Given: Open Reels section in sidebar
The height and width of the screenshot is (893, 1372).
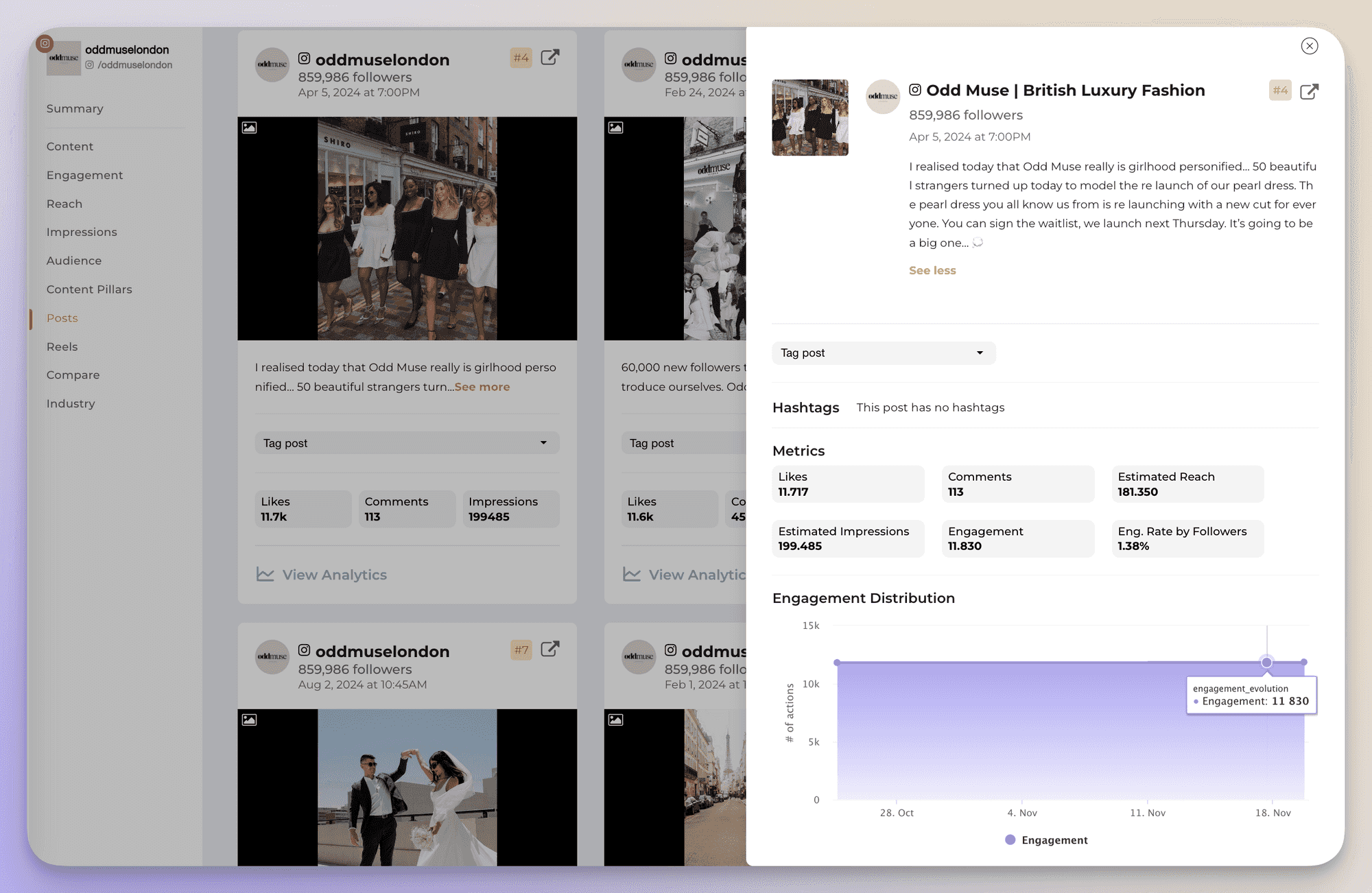Looking at the screenshot, I should pyautogui.click(x=62, y=346).
